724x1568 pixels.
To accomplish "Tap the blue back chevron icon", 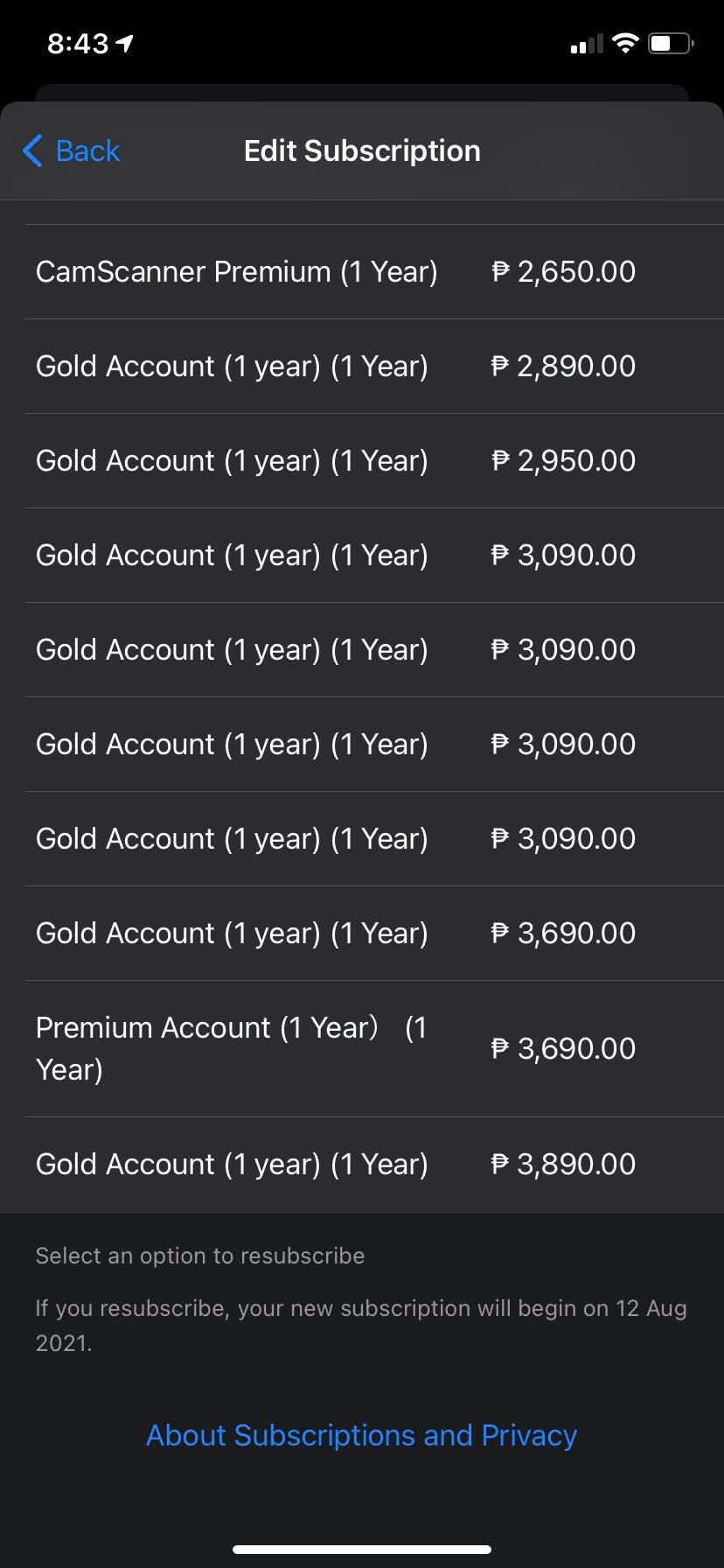I will click(x=32, y=150).
